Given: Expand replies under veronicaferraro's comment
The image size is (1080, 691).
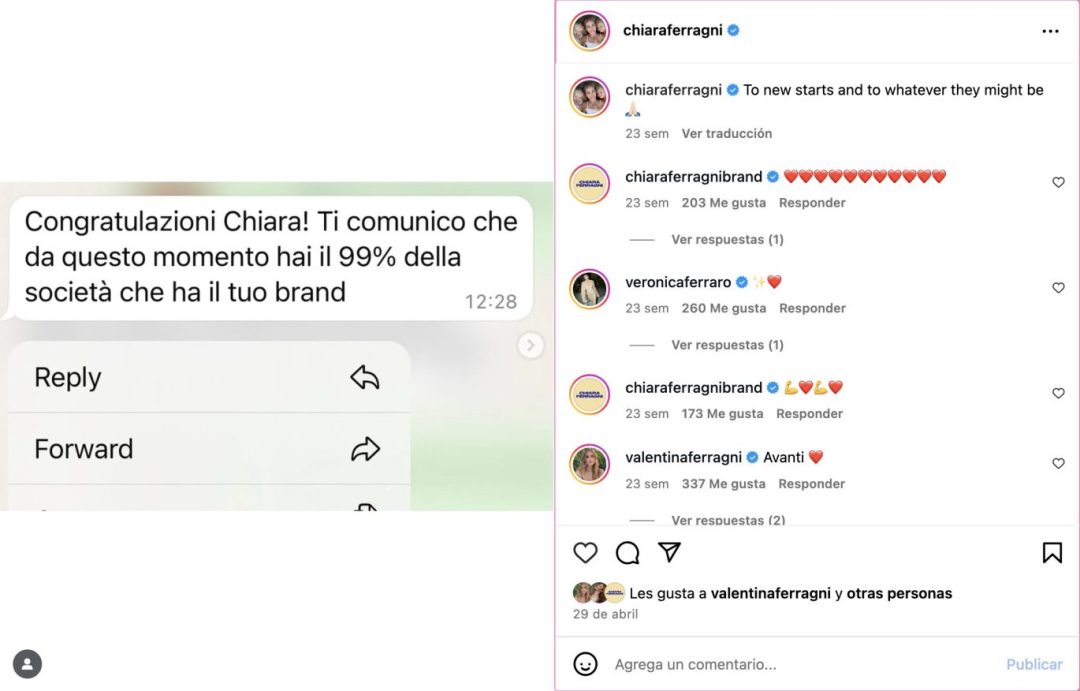Looking at the screenshot, I should tap(727, 344).
